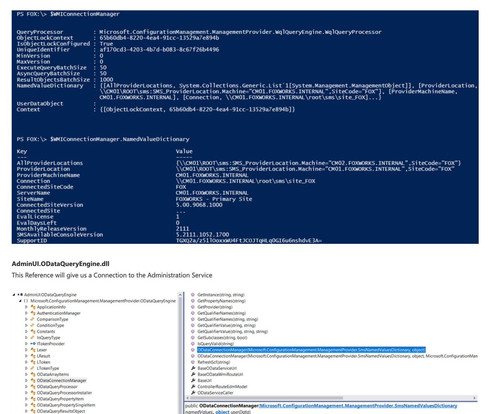The width and height of the screenshot is (500, 414).
Task: Click the AdminUI.ODataQueryEngine assembly icon
Action: tap(20, 295)
